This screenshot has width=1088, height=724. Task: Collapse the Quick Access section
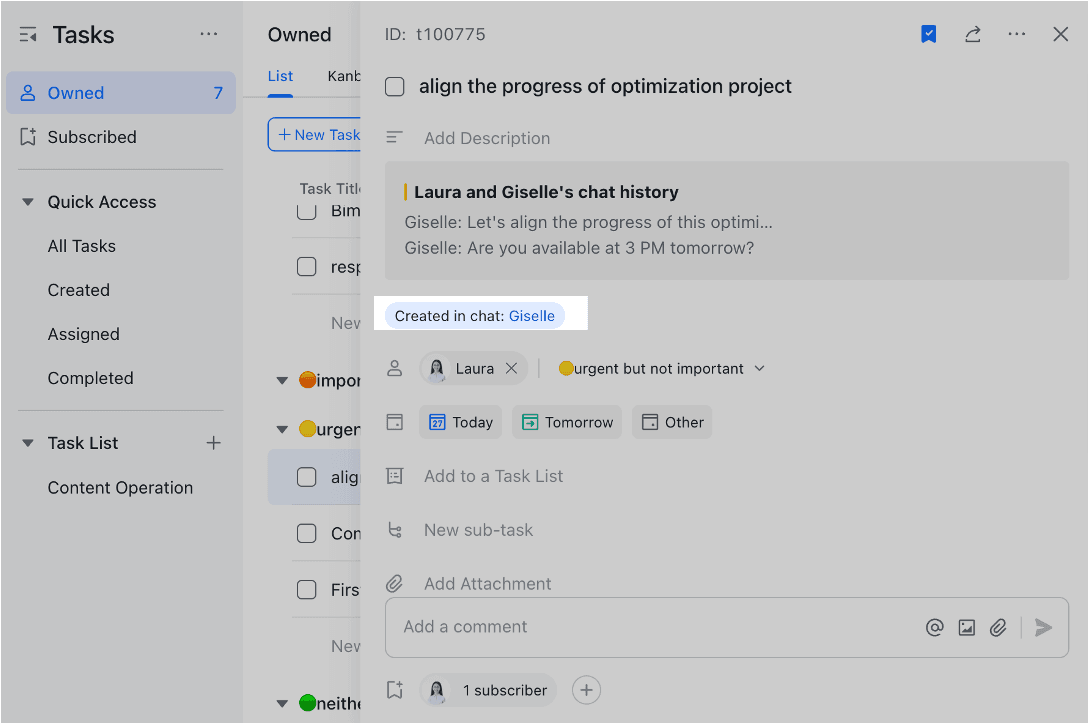pos(27,201)
